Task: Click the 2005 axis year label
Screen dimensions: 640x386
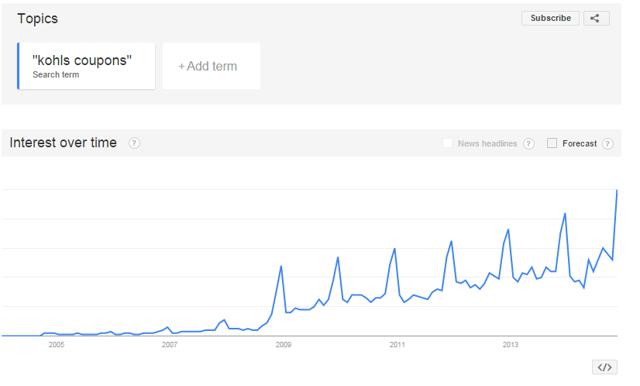Action: (x=56, y=345)
